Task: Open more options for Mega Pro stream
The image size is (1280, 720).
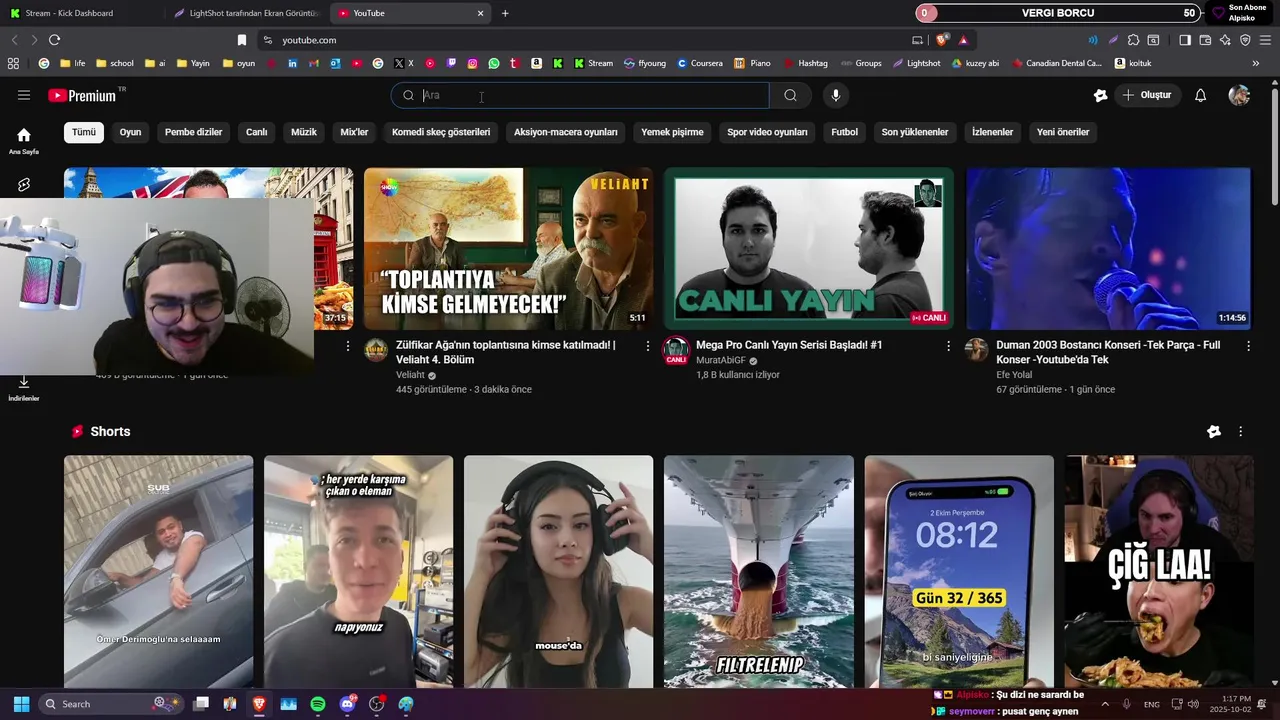Action: point(948,346)
